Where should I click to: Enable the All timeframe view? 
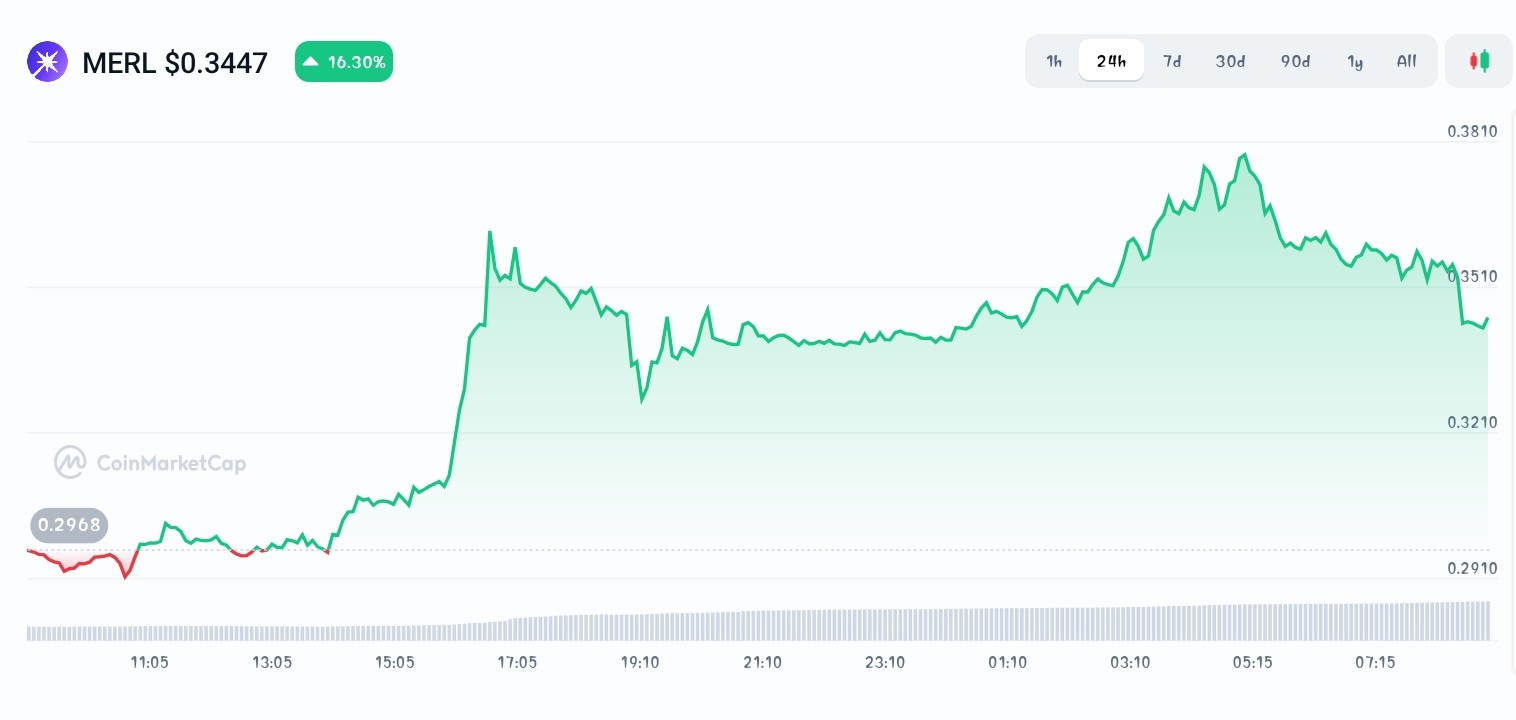[x=1406, y=61]
